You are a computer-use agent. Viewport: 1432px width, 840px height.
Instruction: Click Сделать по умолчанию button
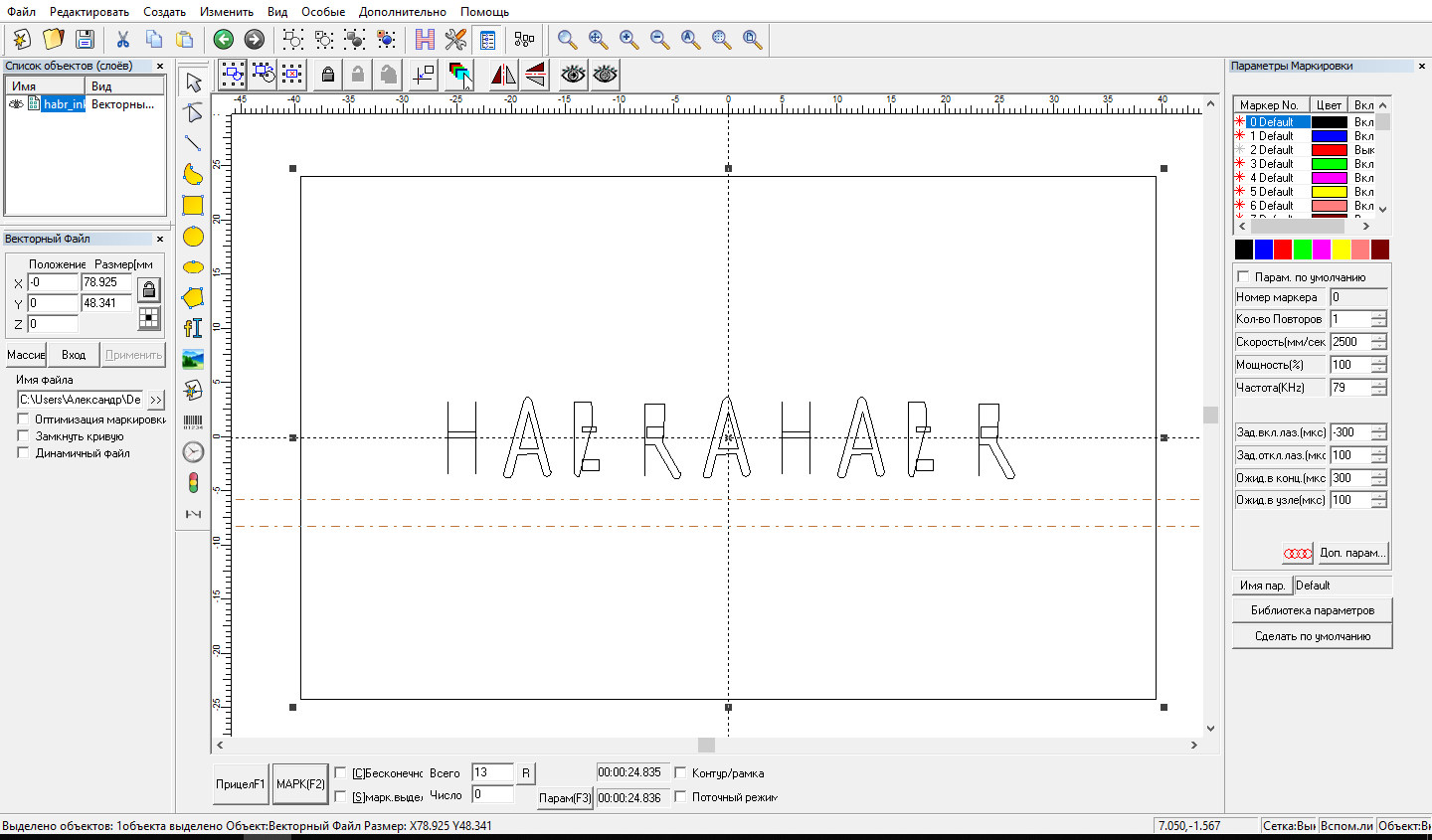(x=1312, y=636)
